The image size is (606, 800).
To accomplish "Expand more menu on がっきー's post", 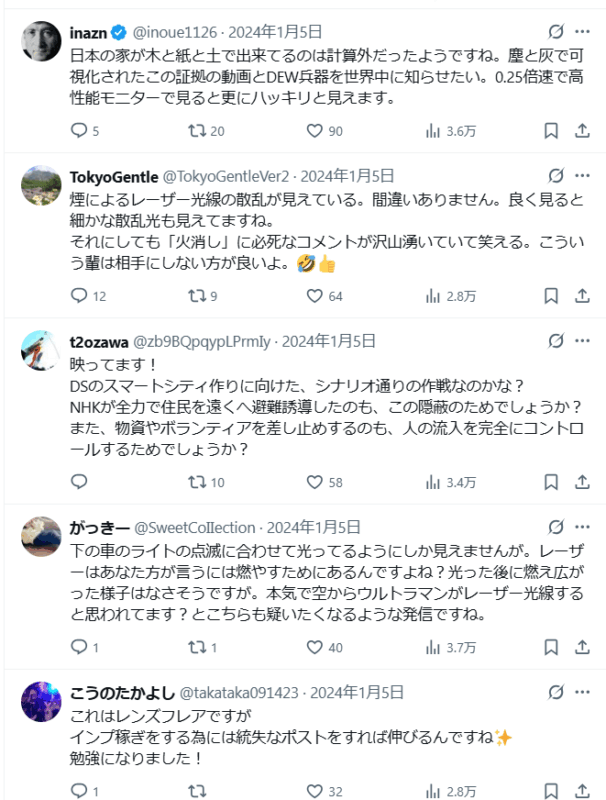I will (x=586, y=526).
